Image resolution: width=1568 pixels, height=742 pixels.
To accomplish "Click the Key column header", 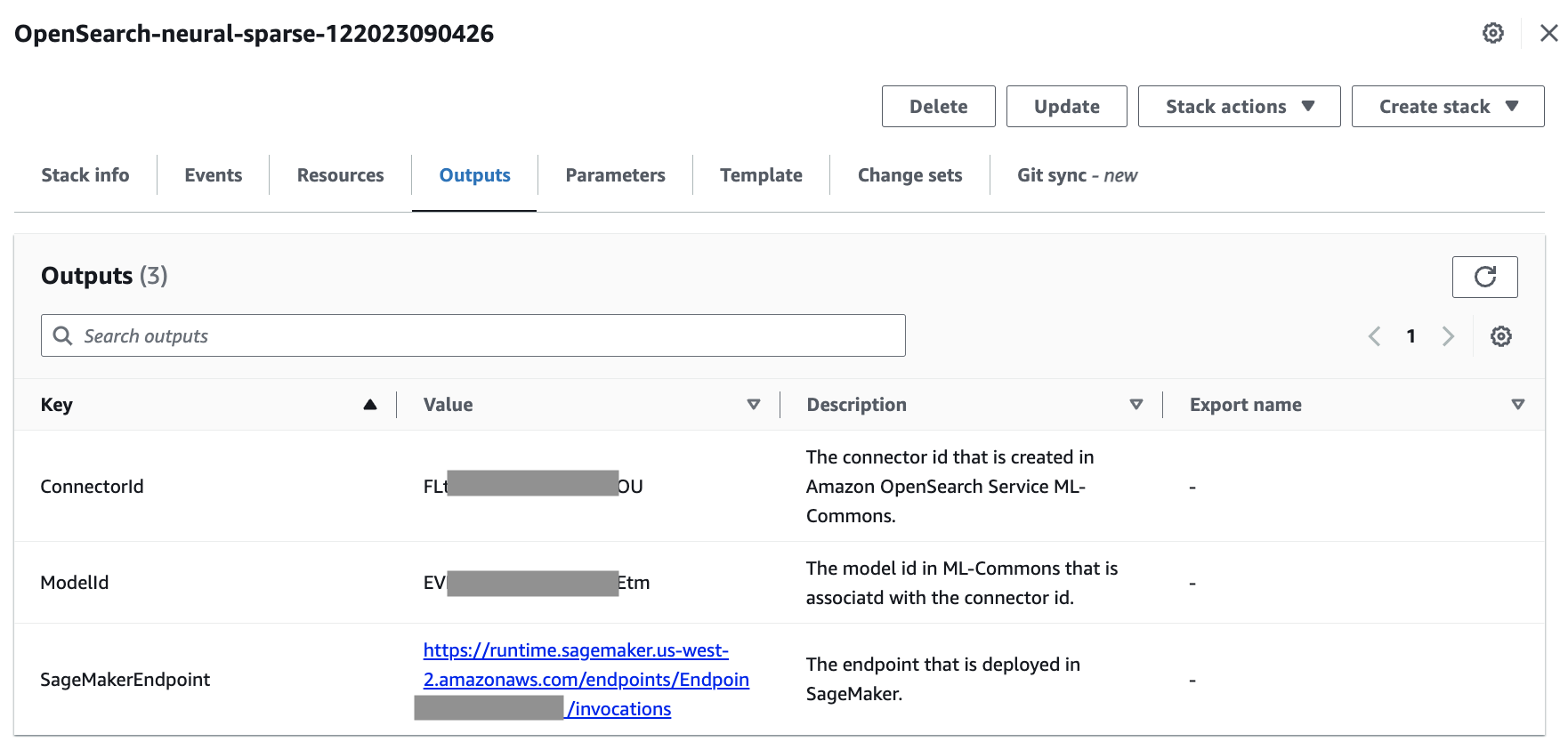I will click(57, 405).
